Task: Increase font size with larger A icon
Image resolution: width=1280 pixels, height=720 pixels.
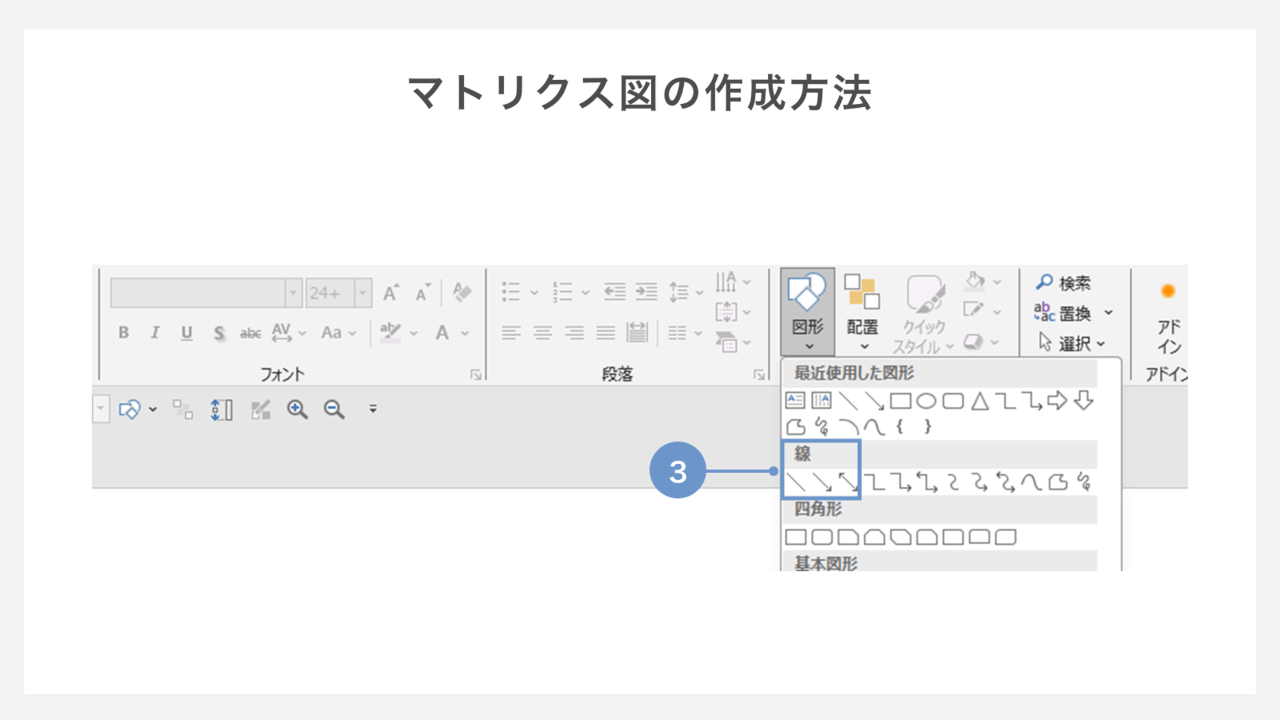Action: click(x=391, y=292)
